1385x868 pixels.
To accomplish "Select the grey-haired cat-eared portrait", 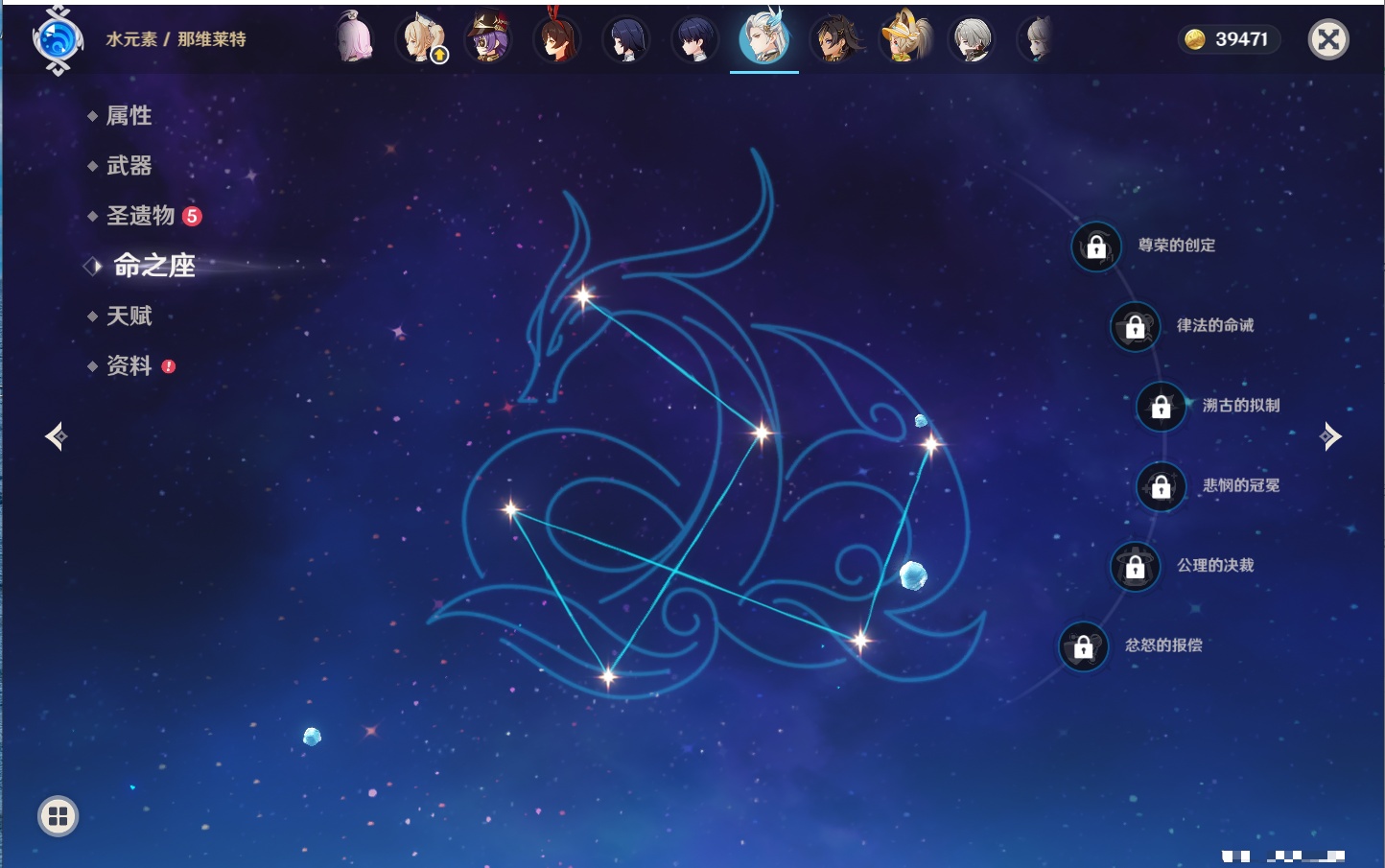I will (x=1037, y=38).
